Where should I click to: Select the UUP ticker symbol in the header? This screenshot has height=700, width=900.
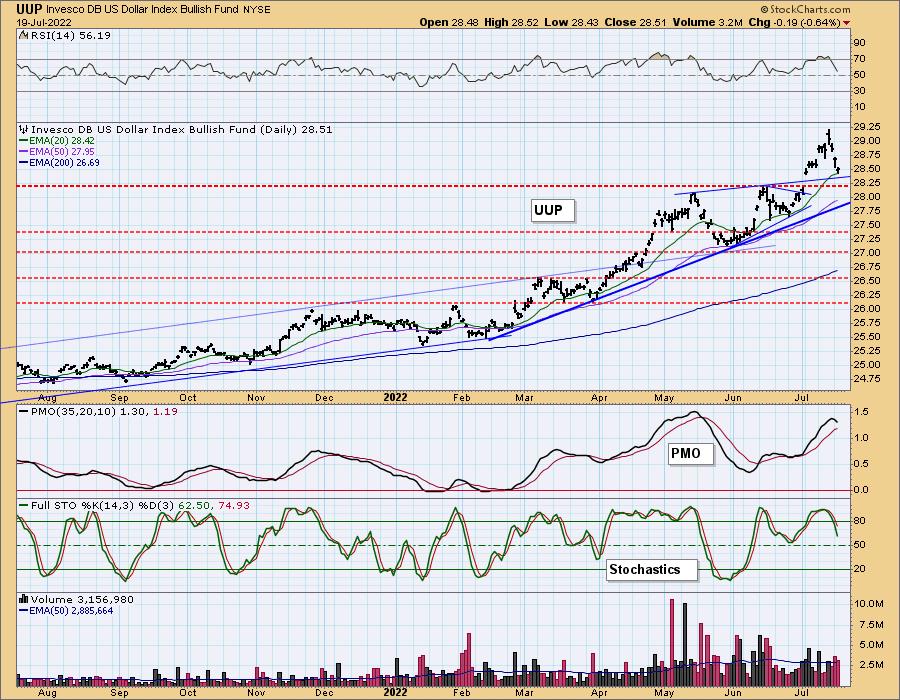pyautogui.click(x=29, y=9)
